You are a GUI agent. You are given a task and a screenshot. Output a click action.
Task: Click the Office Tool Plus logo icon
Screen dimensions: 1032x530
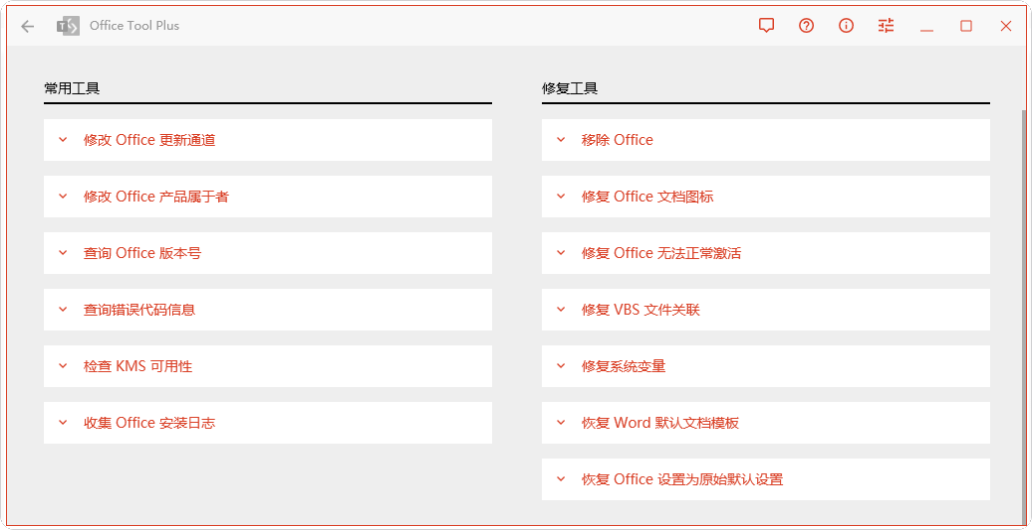pyautogui.click(x=68, y=26)
